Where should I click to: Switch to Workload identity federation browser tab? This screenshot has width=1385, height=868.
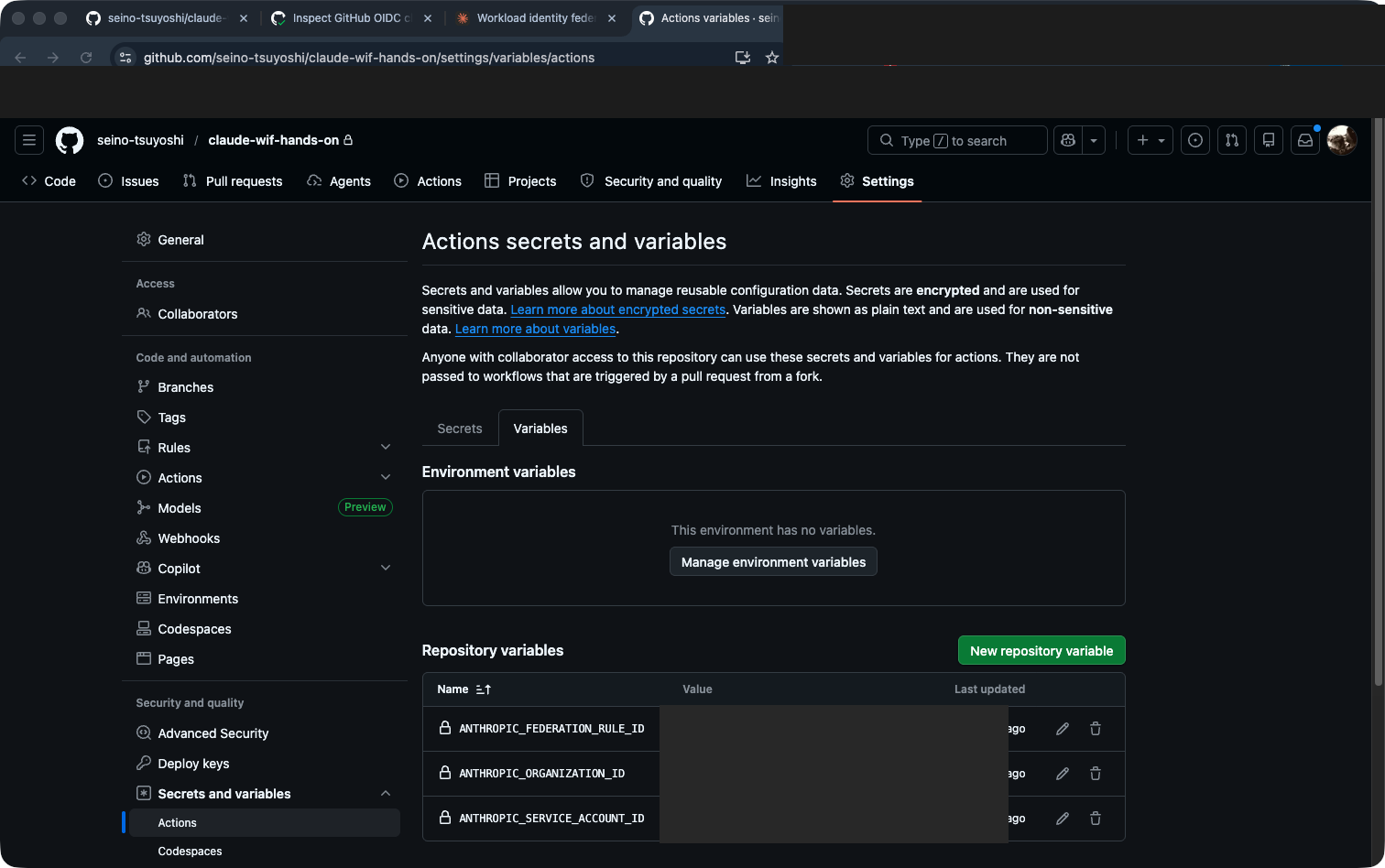(x=536, y=18)
